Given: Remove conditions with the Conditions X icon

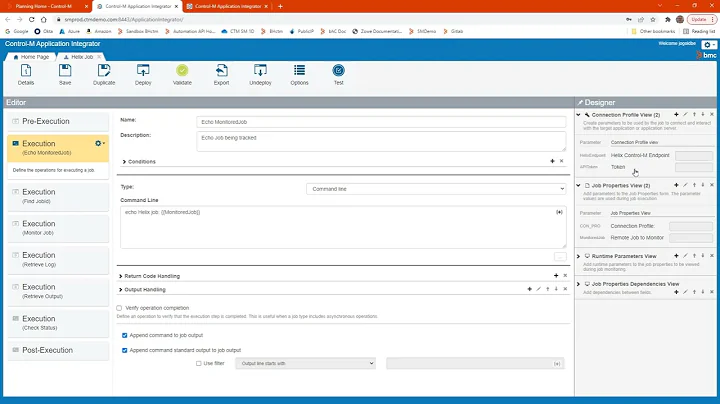Looking at the screenshot, I should tap(562, 161).
